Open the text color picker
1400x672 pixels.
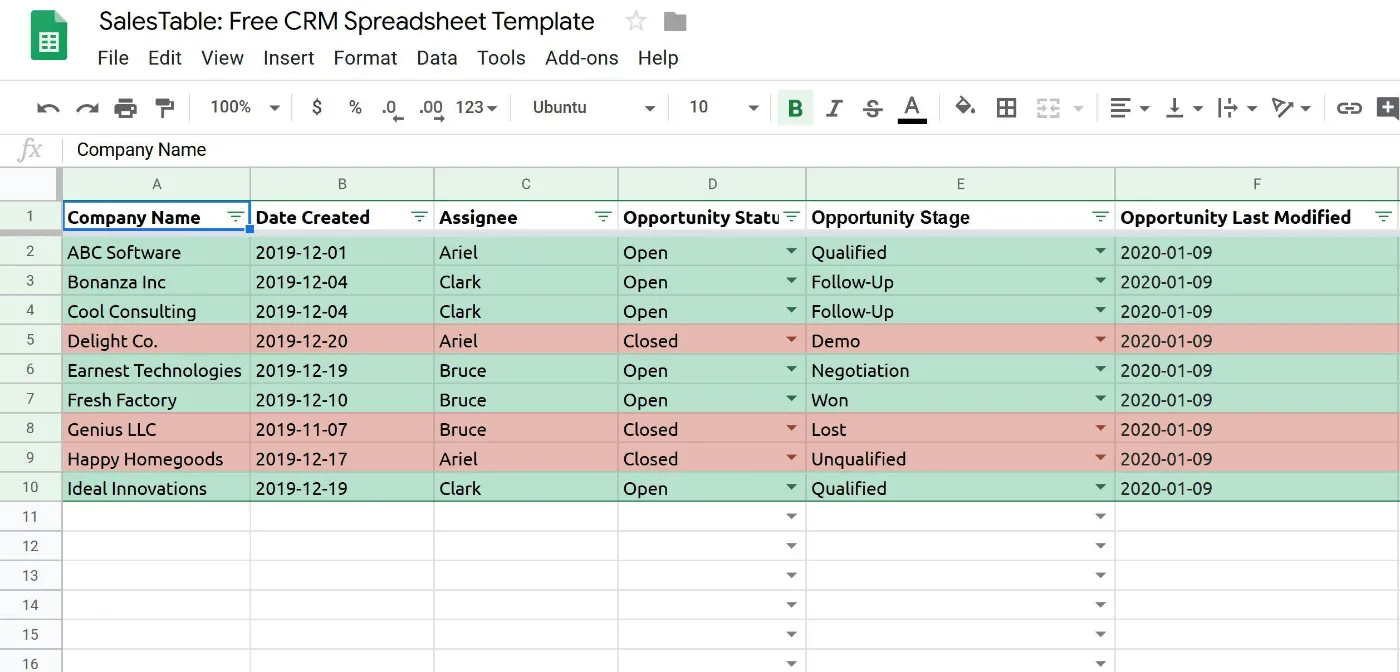911,107
